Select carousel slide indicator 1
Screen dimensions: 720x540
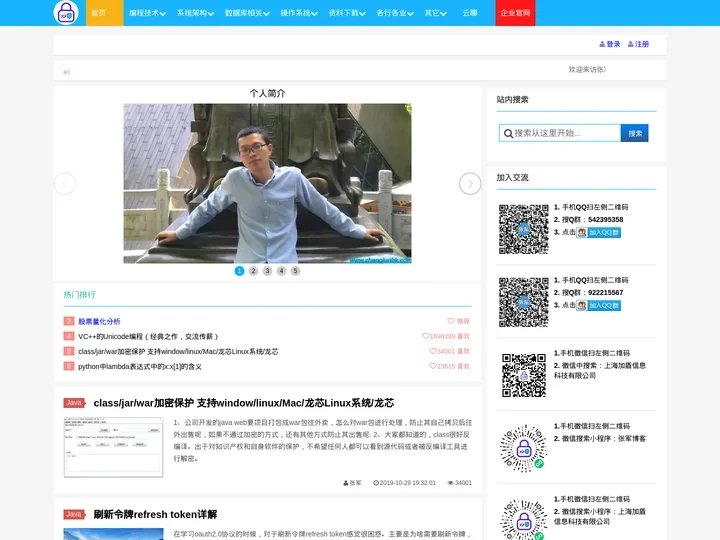239,271
